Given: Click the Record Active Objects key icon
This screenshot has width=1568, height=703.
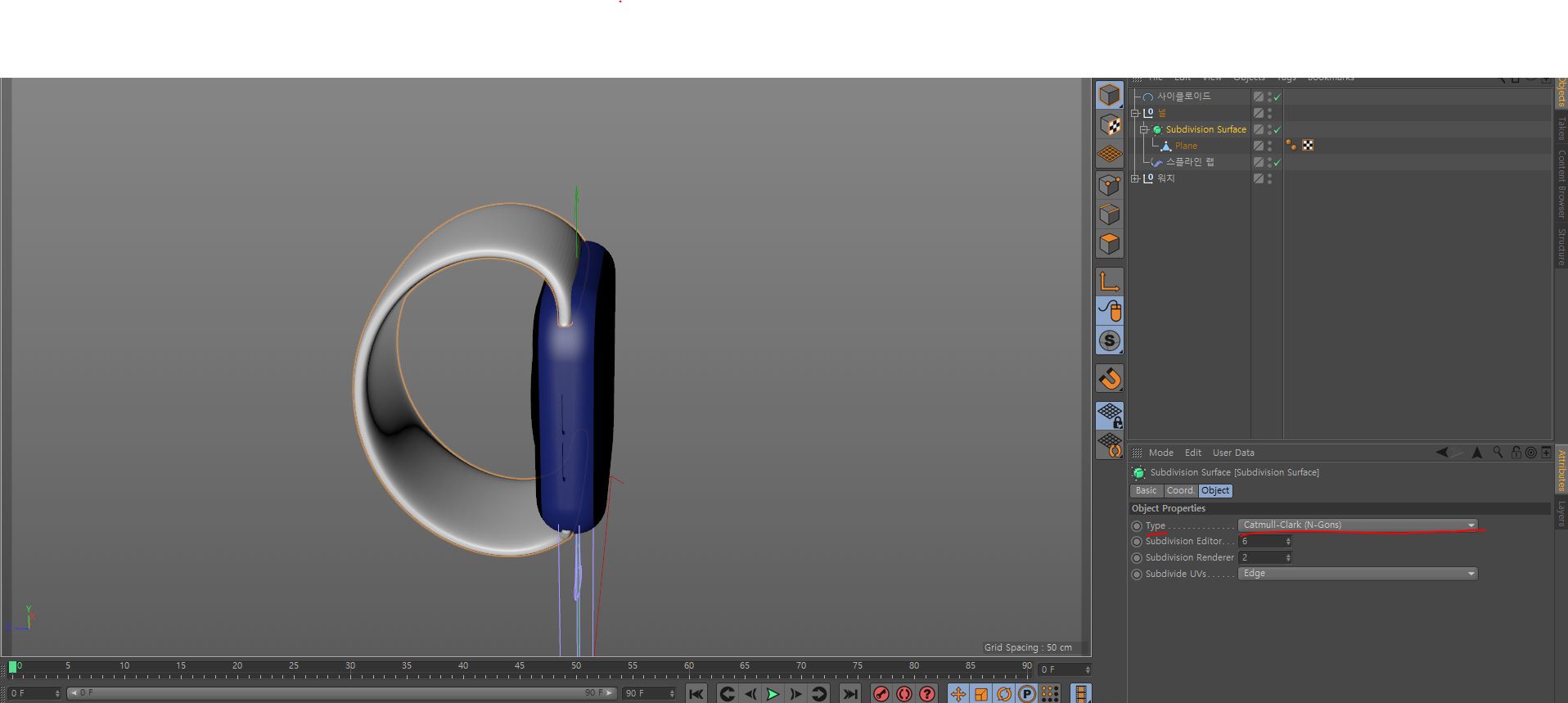Looking at the screenshot, I should tap(881, 694).
